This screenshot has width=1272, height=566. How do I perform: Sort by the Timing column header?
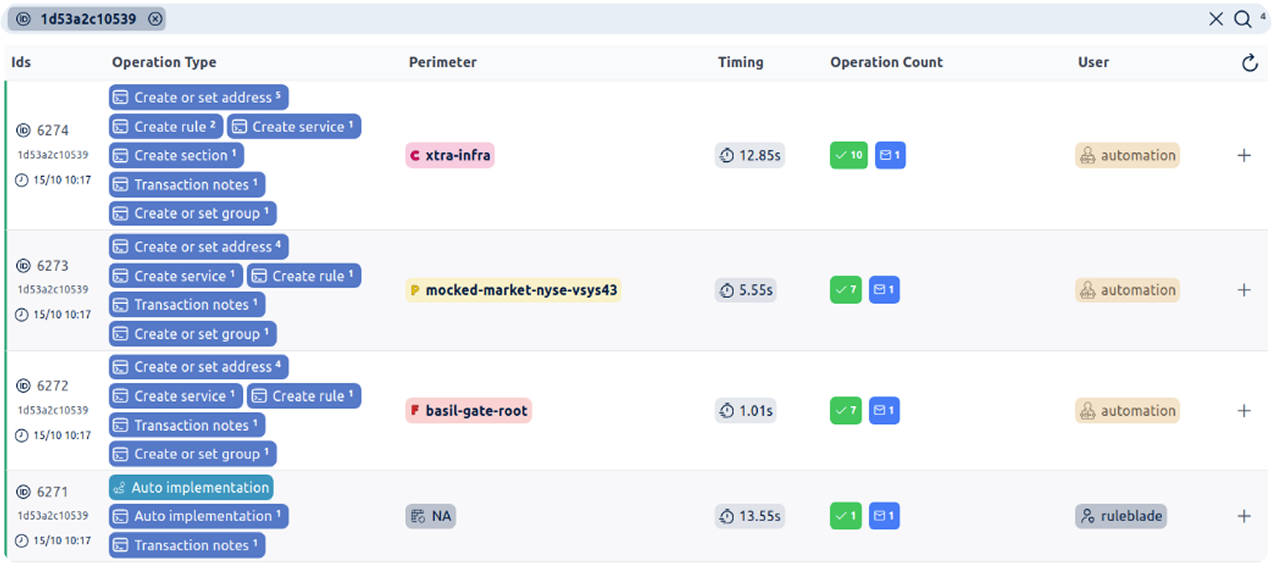[x=740, y=62]
